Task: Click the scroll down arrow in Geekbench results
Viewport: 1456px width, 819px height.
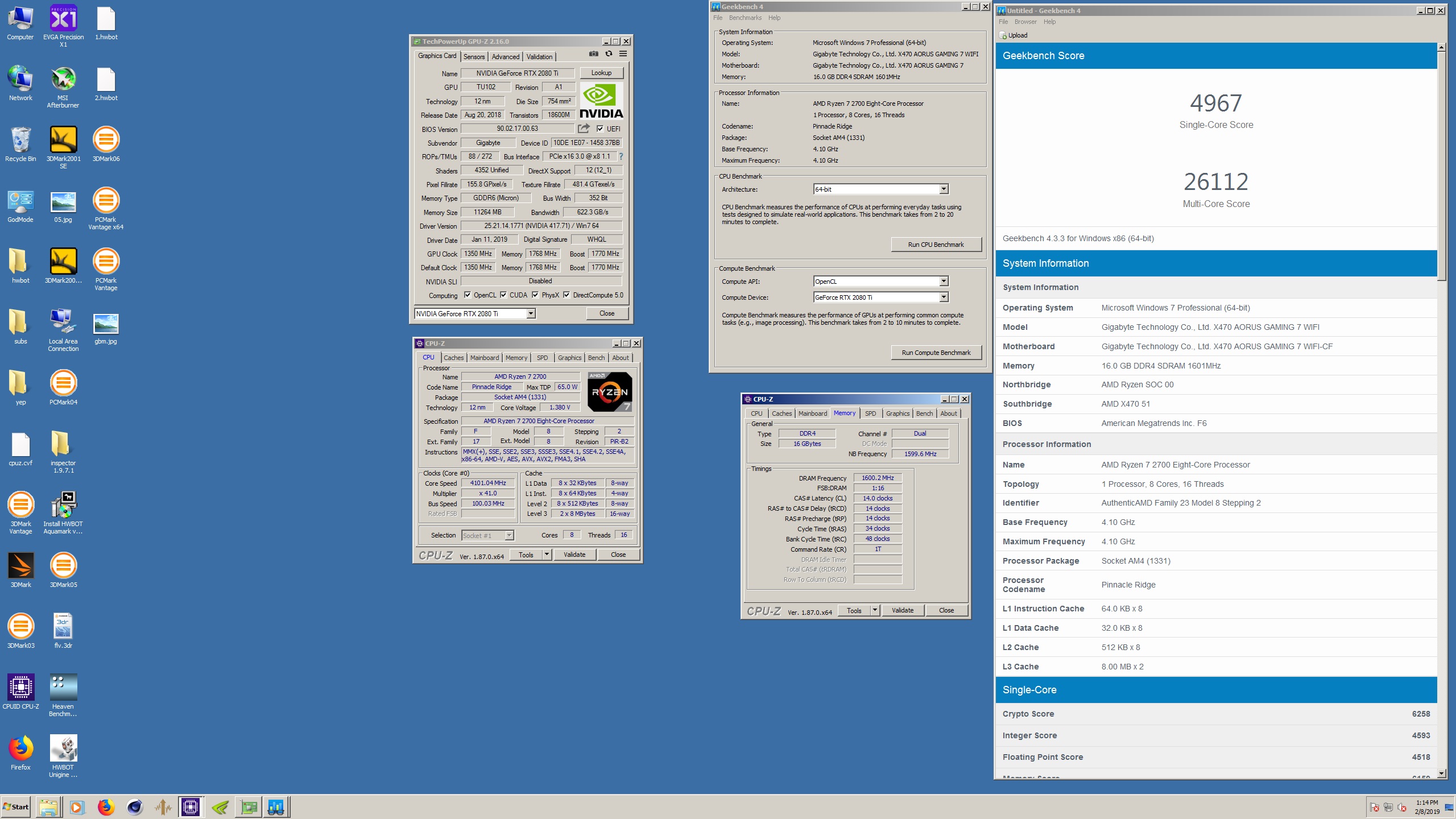Action: [1441, 773]
